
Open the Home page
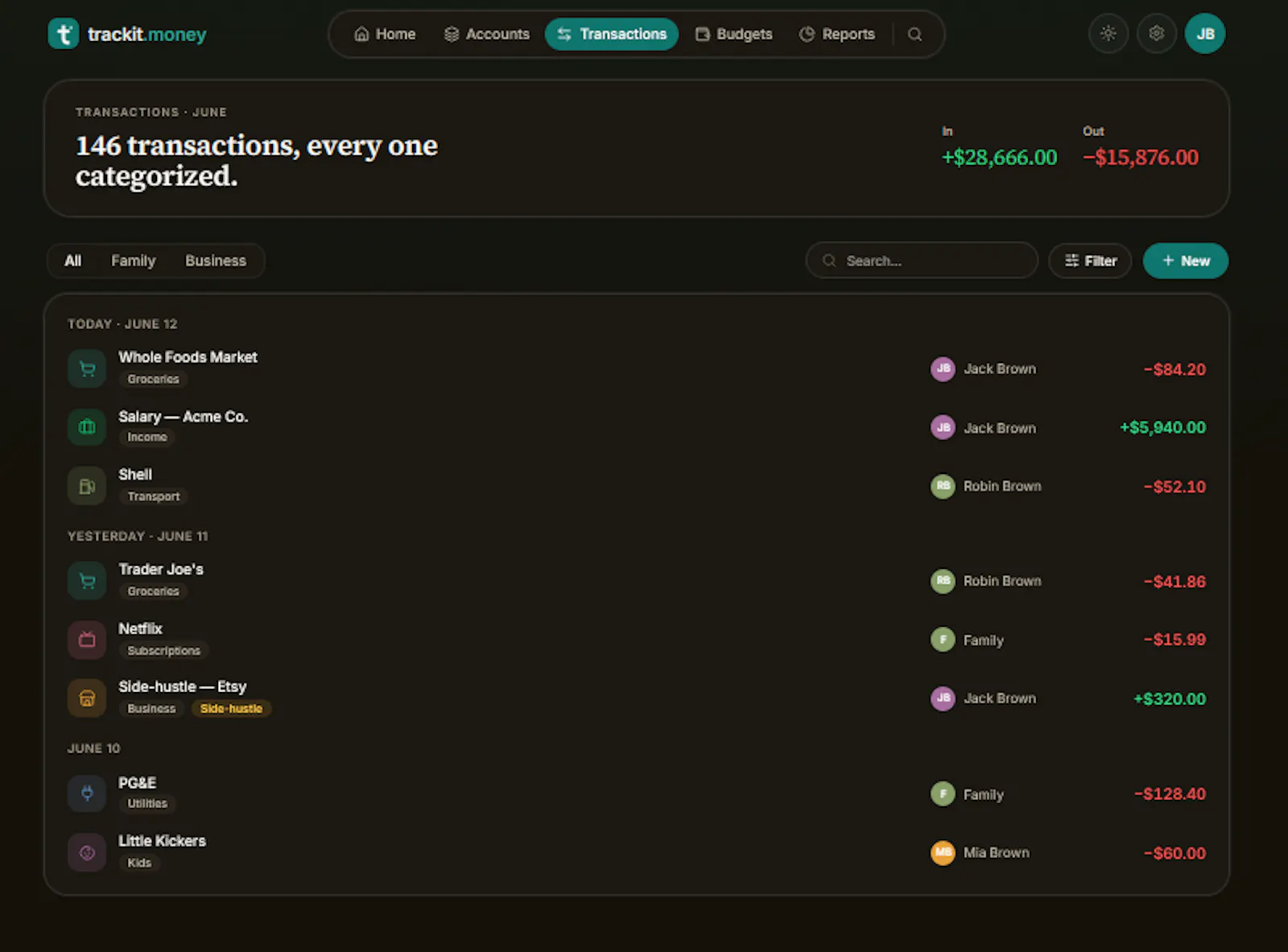click(x=385, y=34)
